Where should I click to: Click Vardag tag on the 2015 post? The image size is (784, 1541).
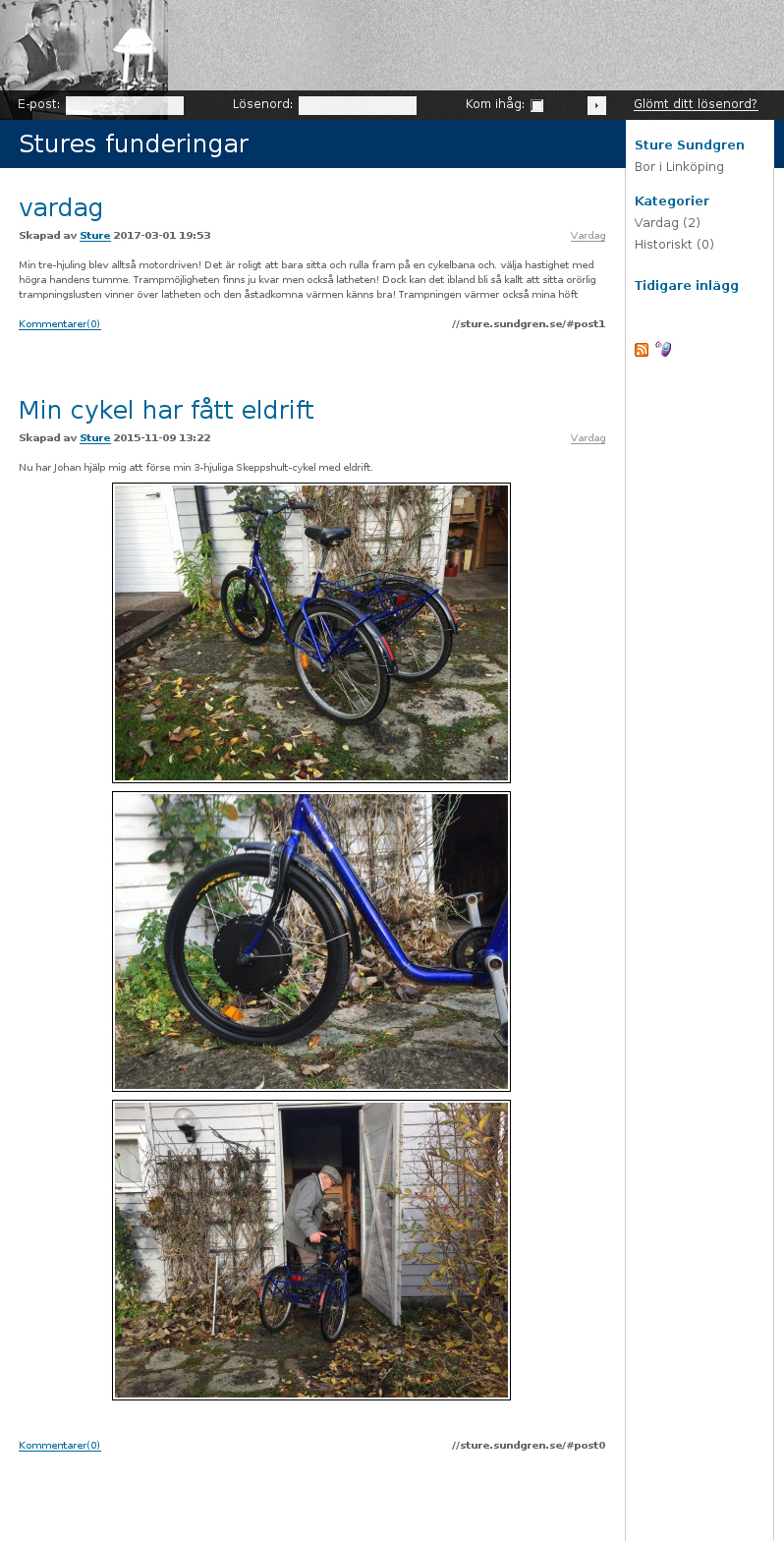[x=588, y=438]
